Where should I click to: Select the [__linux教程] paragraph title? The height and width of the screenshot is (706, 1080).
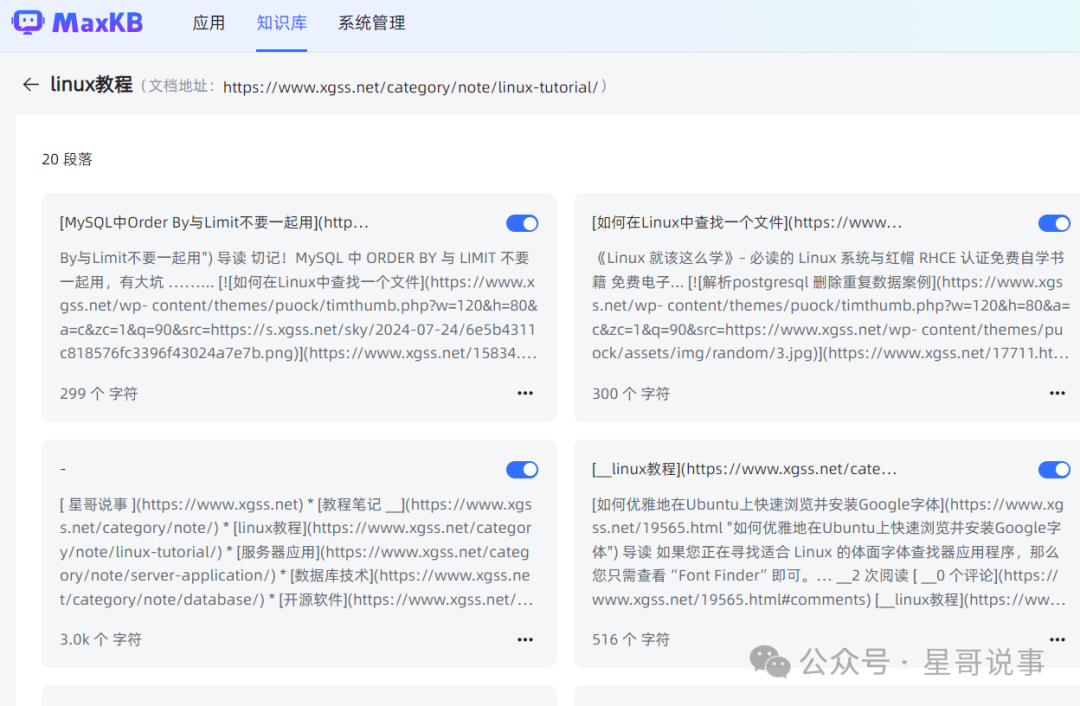(x=745, y=469)
